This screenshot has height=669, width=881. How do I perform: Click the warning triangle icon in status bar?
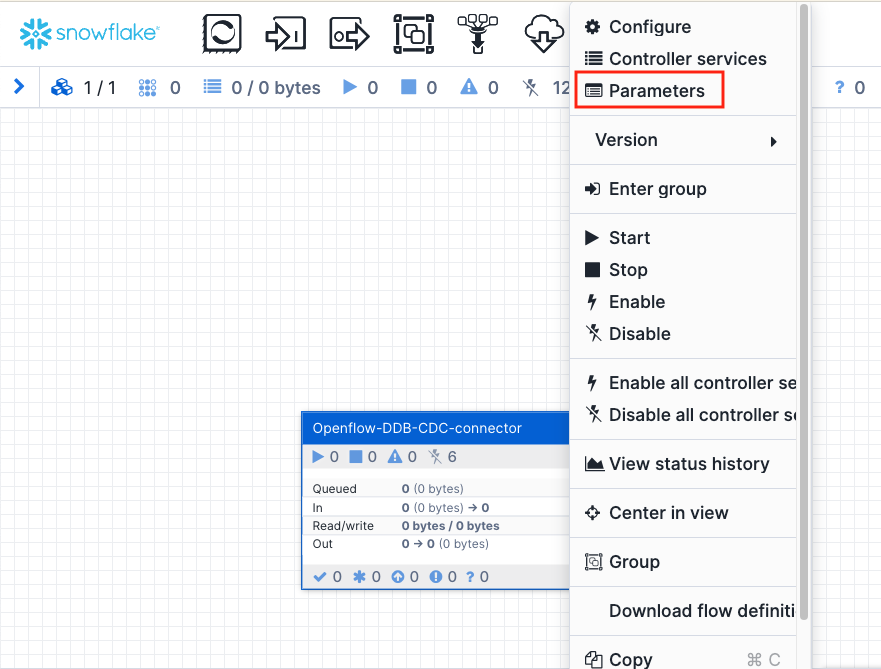click(468, 88)
